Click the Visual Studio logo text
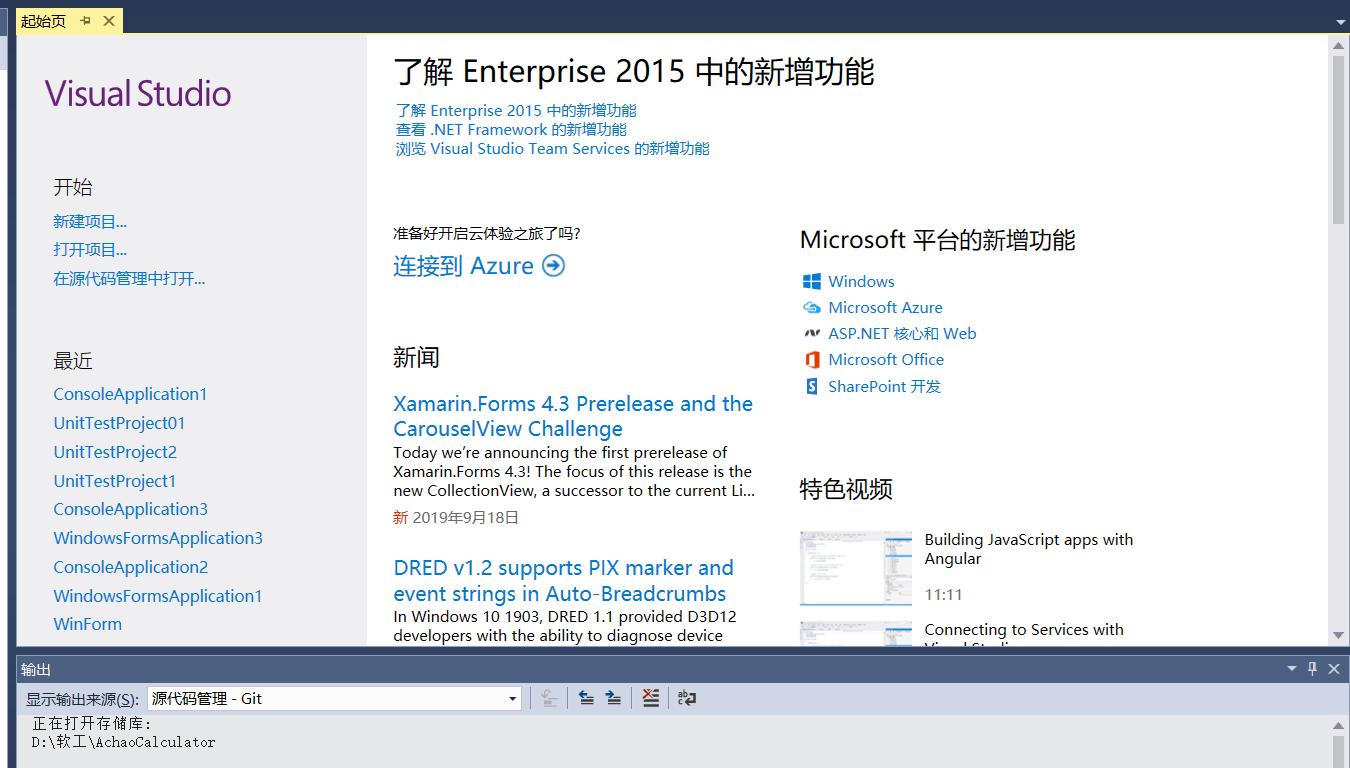This screenshot has width=1350, height=768. click(138, 94)
